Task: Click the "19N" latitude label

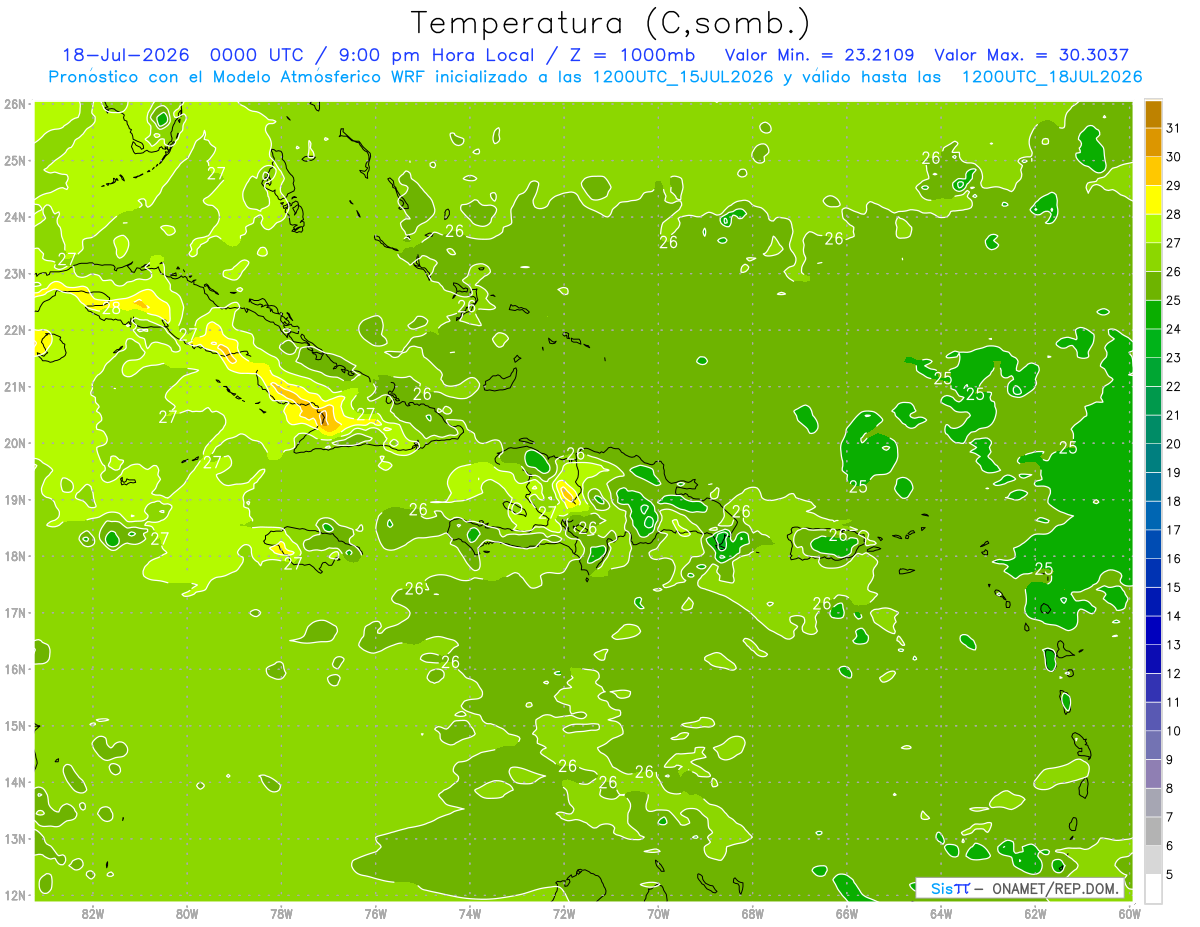Action: [x=16, y=500]
